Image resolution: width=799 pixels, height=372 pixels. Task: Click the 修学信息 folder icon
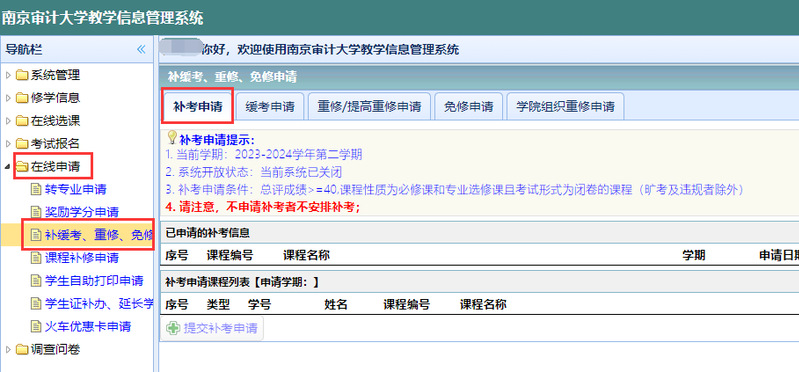coord(22,98)
